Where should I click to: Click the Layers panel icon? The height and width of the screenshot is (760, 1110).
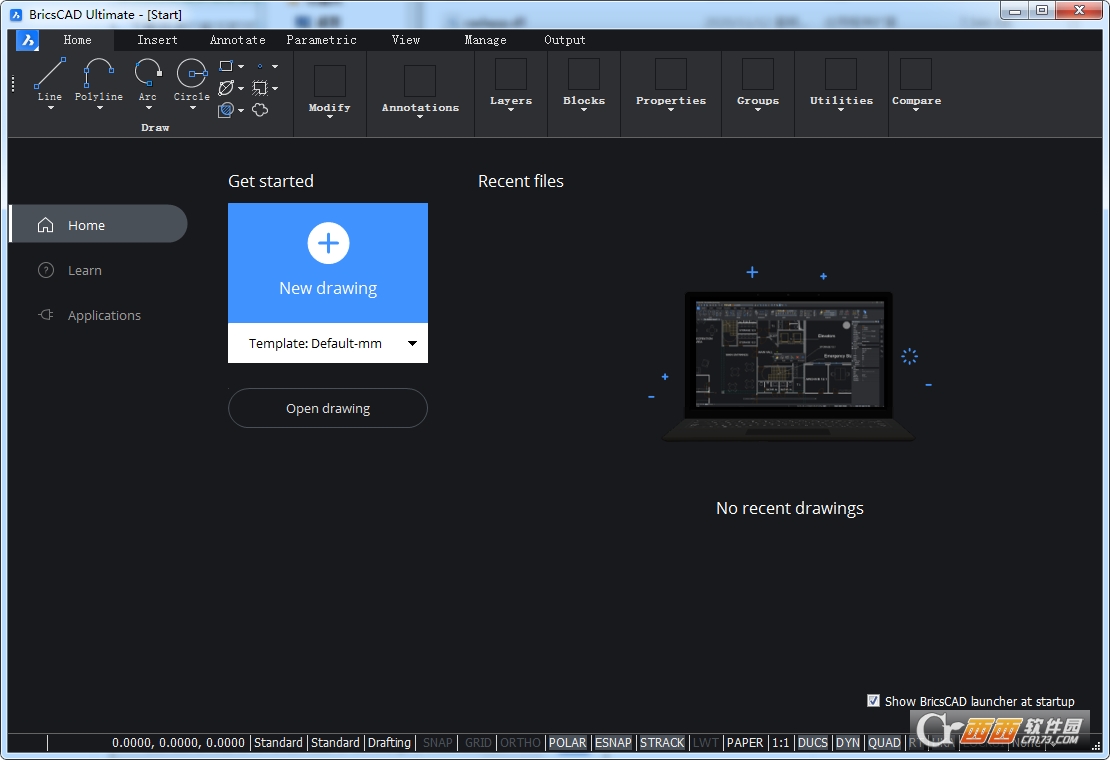coord(511,74)
